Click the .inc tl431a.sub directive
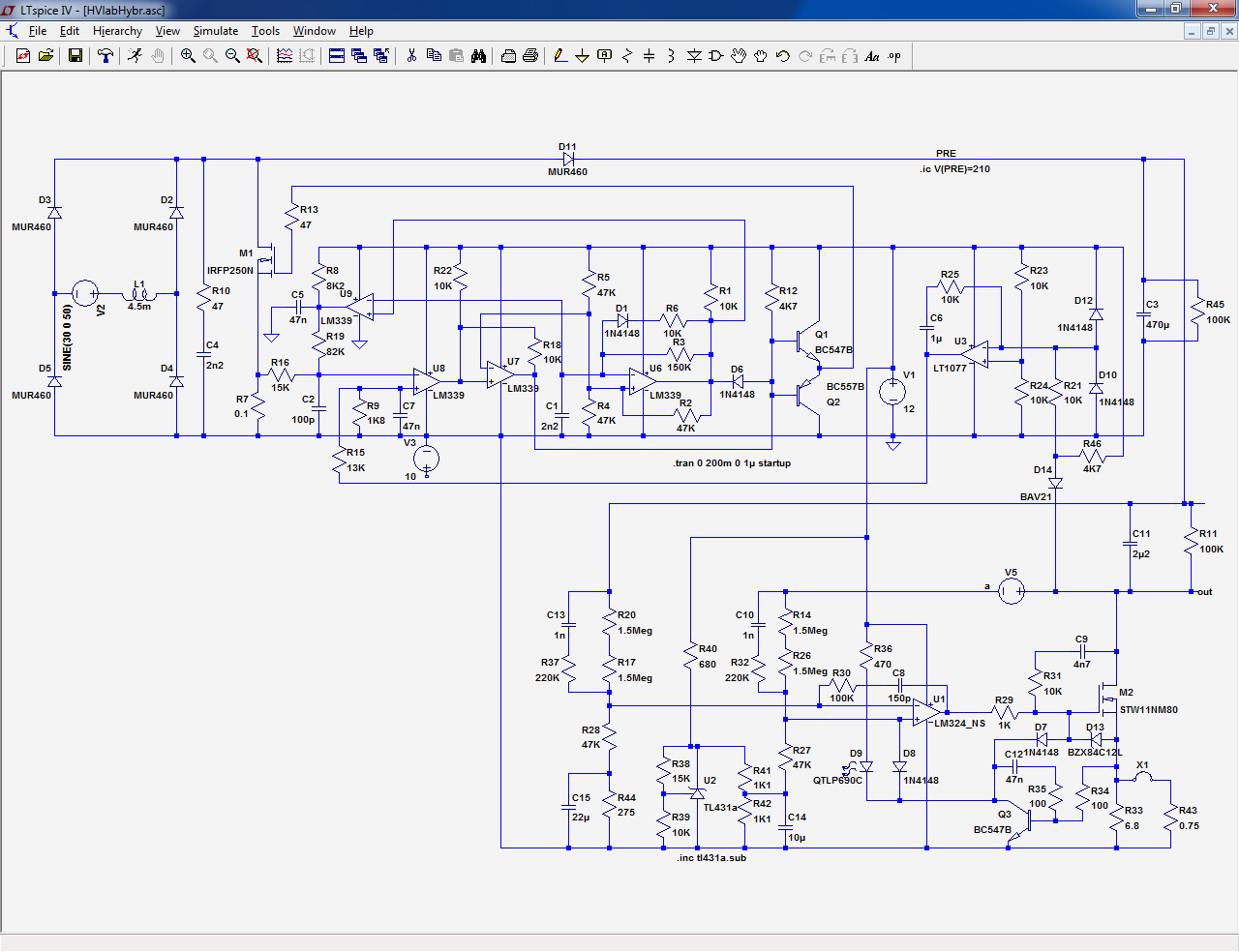The width and height of the screenshot is (1239, 952). [711, 858]
